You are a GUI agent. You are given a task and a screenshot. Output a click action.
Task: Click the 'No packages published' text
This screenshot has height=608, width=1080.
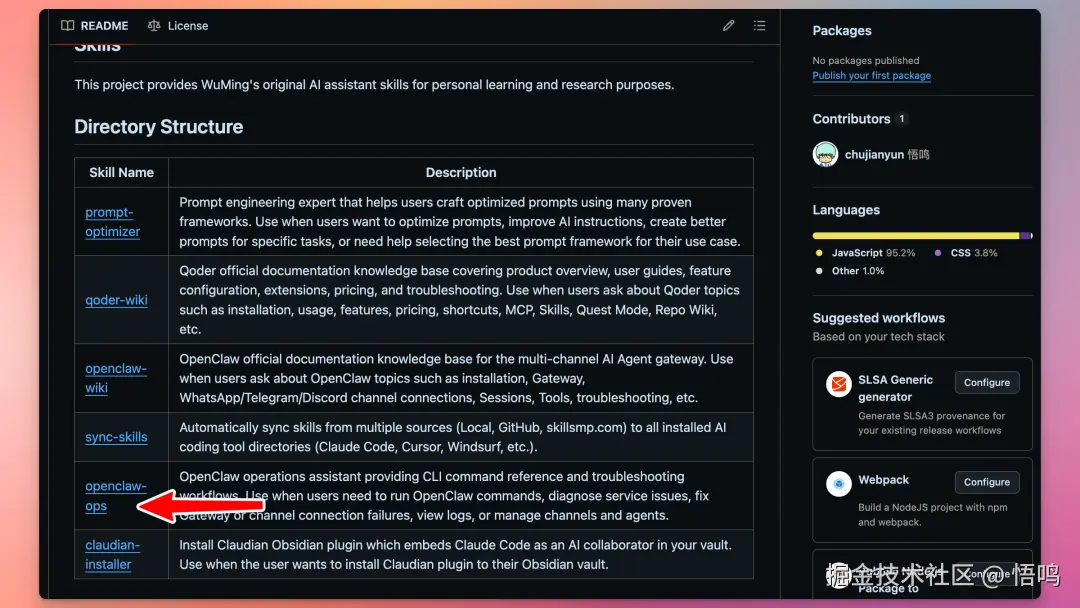(x=866, y=61)
